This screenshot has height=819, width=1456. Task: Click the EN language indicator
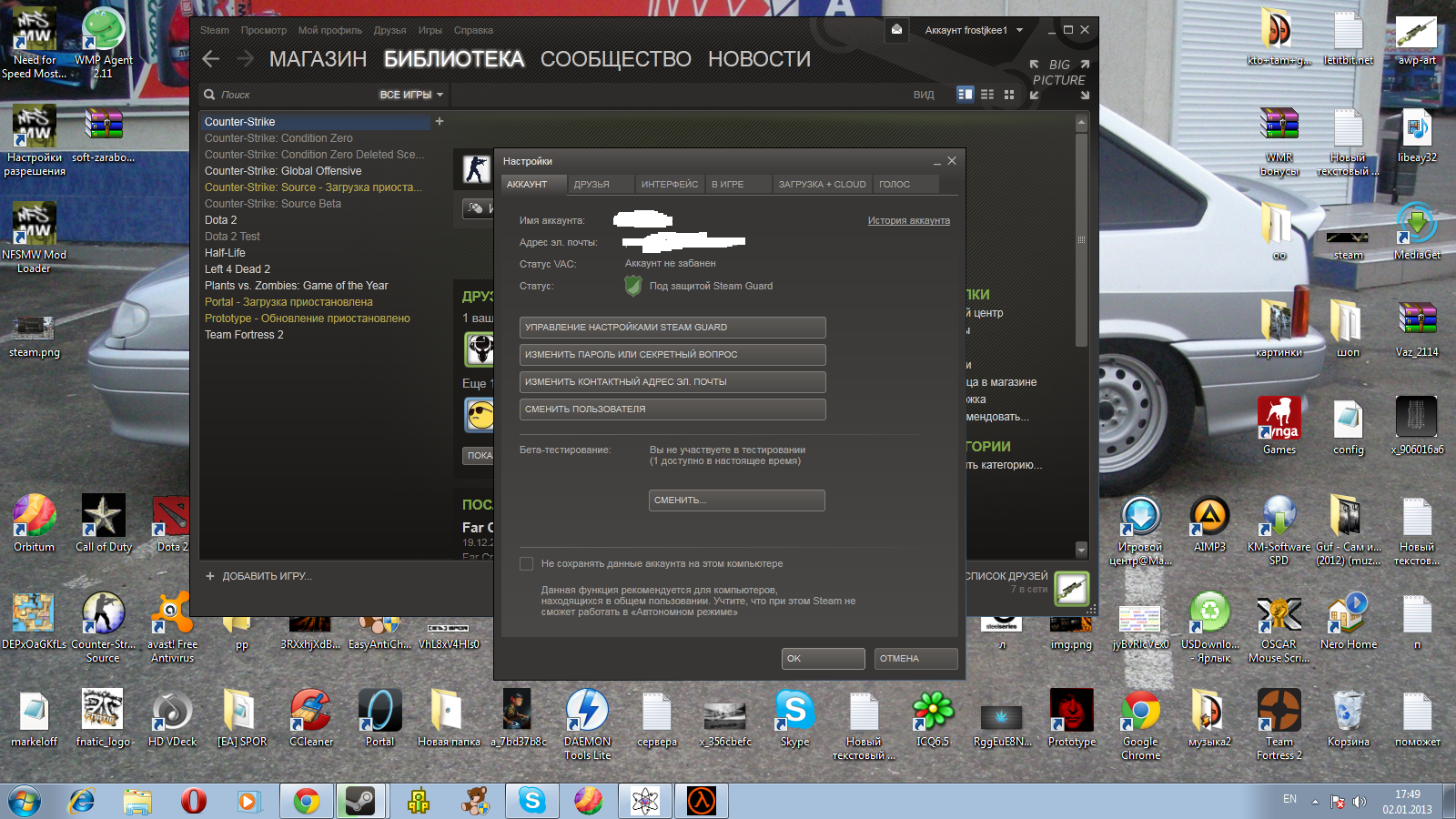(1289, 799)
